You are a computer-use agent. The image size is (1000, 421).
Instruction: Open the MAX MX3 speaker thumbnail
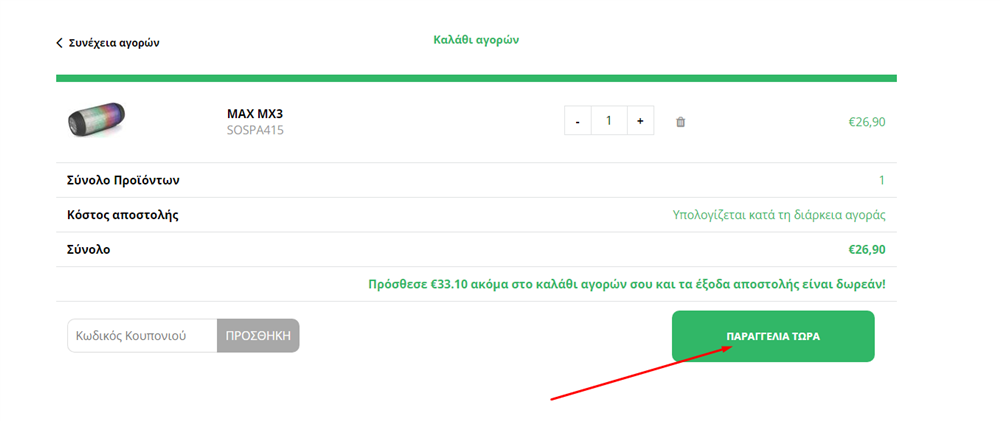point(96,119)
